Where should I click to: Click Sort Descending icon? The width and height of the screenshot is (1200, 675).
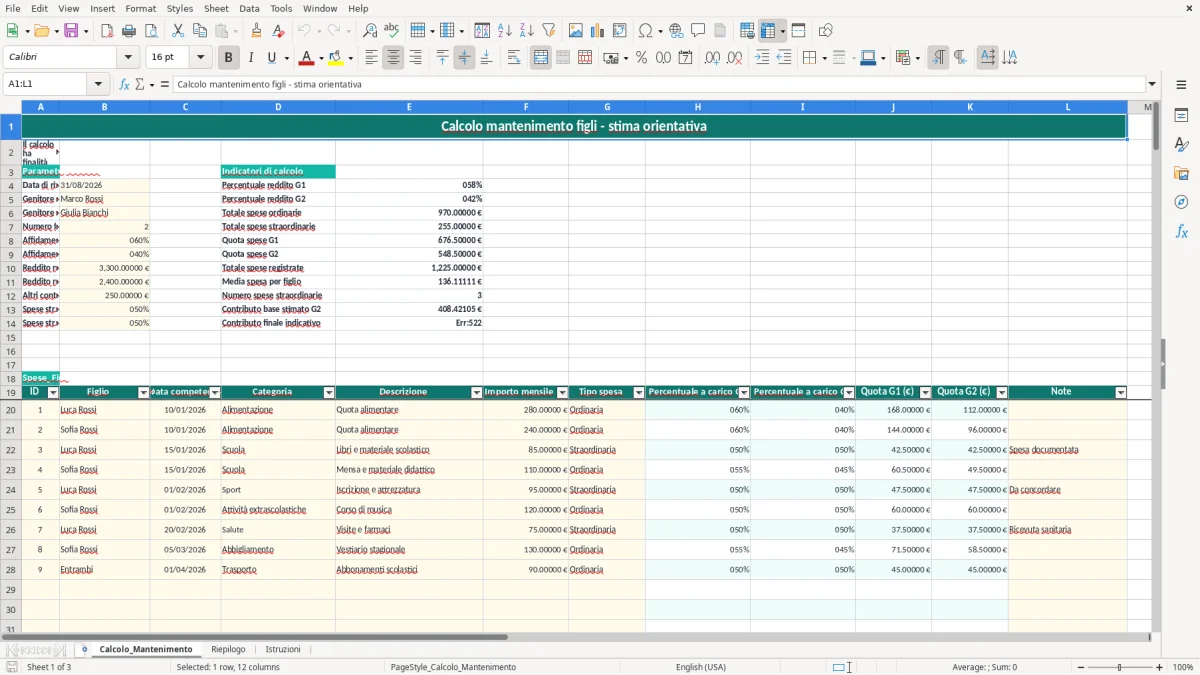pyautogui.click(x=526, y=31)
